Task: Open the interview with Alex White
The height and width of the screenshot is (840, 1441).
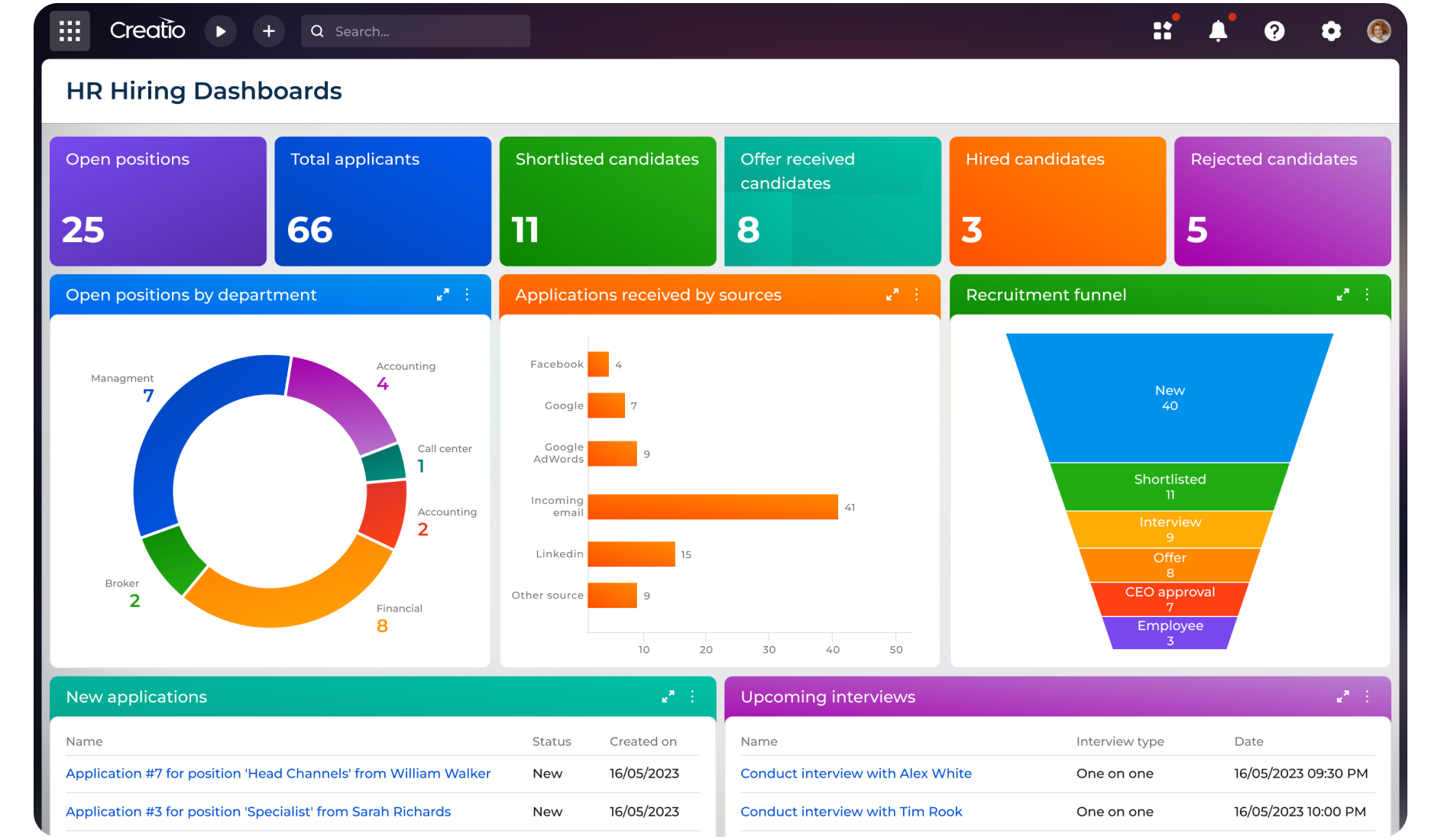Action: point(856,774)
